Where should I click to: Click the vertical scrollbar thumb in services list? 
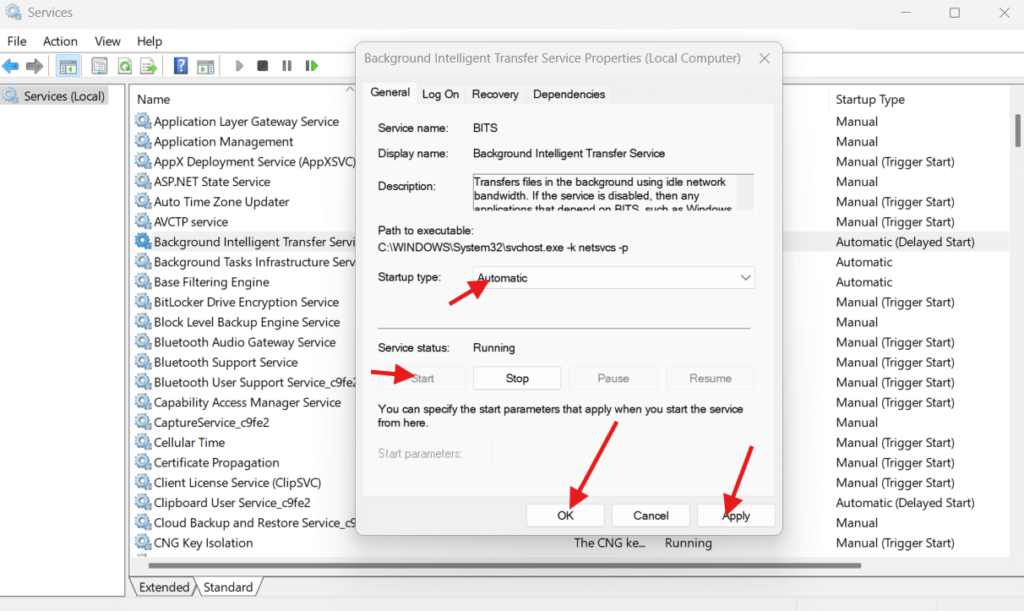pos(1017,131)
